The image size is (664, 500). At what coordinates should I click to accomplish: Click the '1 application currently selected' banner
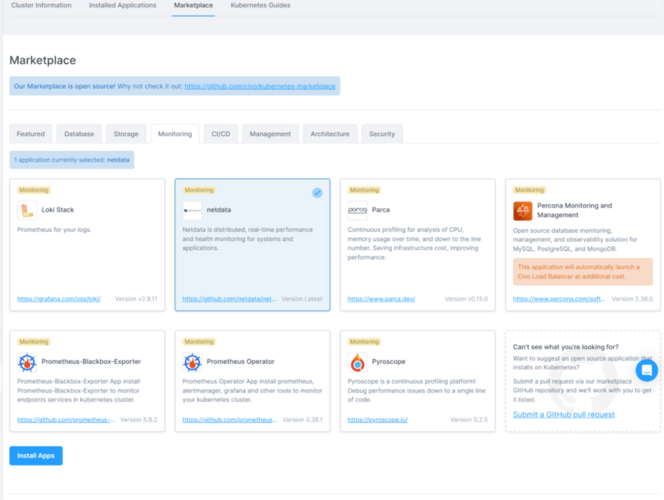pyautogui.click(x=72, y=160)
